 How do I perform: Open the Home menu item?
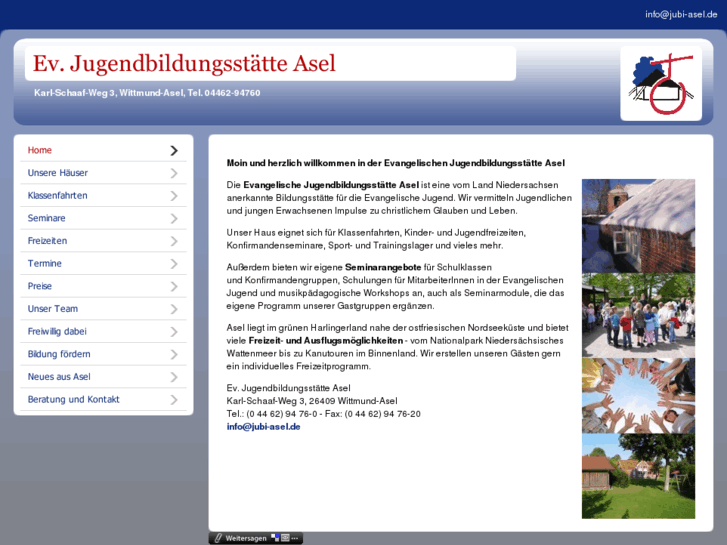pyautogui.click(x=103, y=150)
